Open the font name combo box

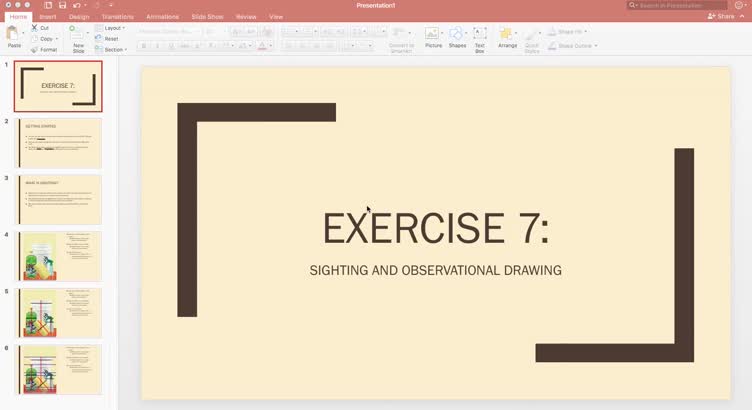tap(168, 32)
